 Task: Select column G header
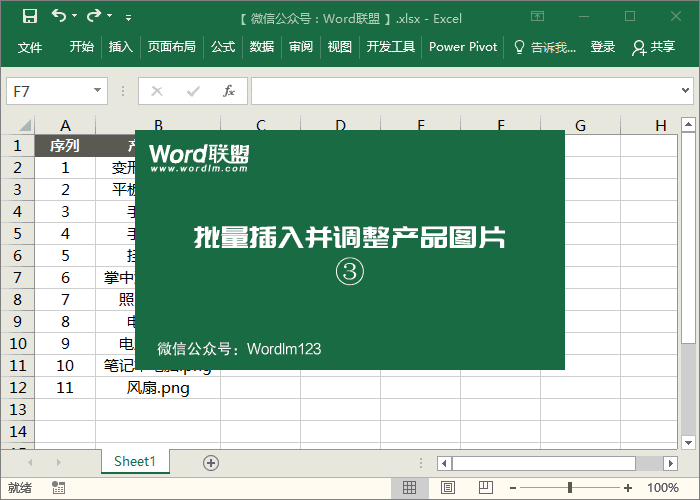(580, 125)
